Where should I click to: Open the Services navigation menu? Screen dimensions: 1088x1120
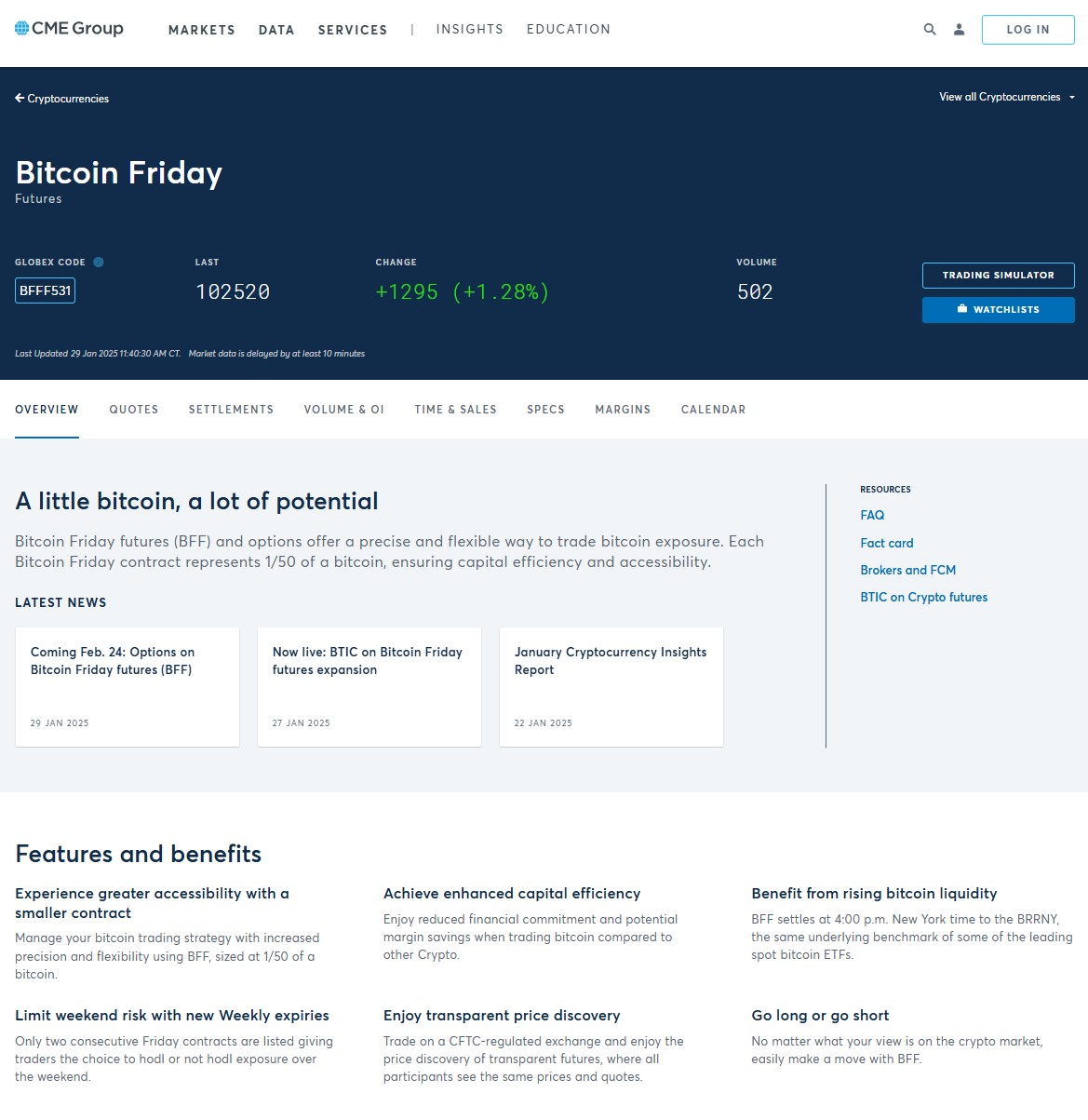pyautogui.click(x=352, y=30)
